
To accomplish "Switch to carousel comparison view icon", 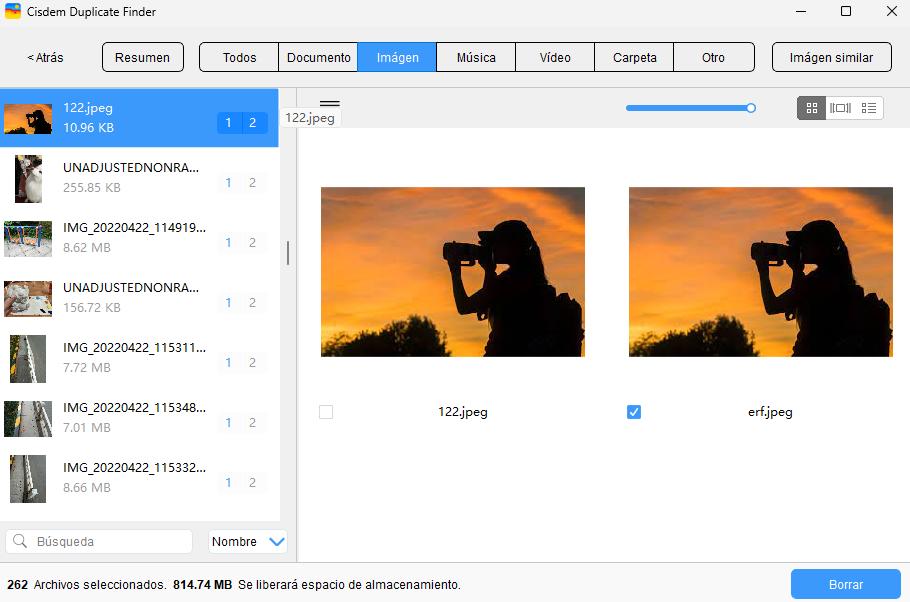I will (x=840, y=107).
